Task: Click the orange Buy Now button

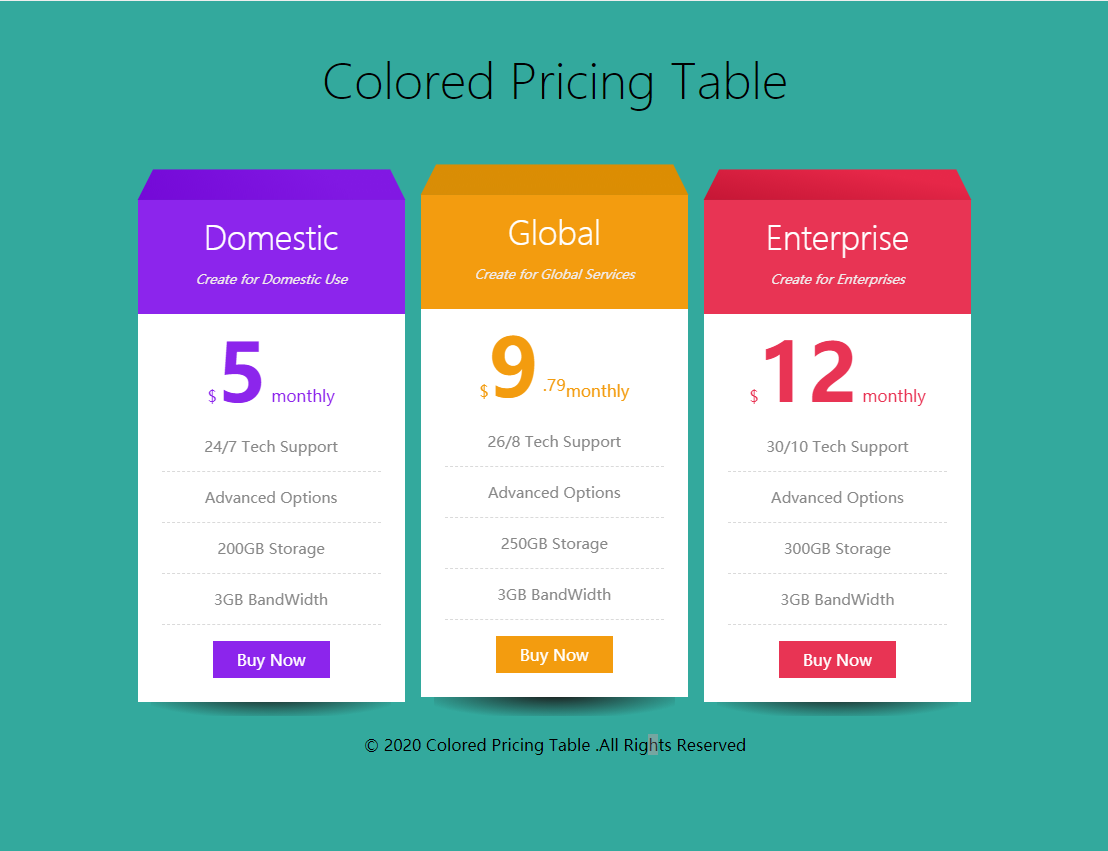Action: [554, 655]
